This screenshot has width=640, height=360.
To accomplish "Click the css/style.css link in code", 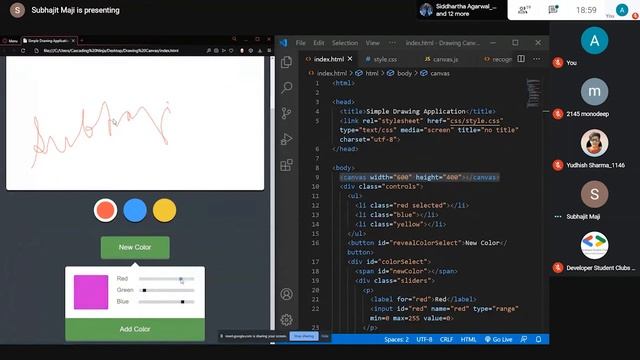I will tap(475, 121).
